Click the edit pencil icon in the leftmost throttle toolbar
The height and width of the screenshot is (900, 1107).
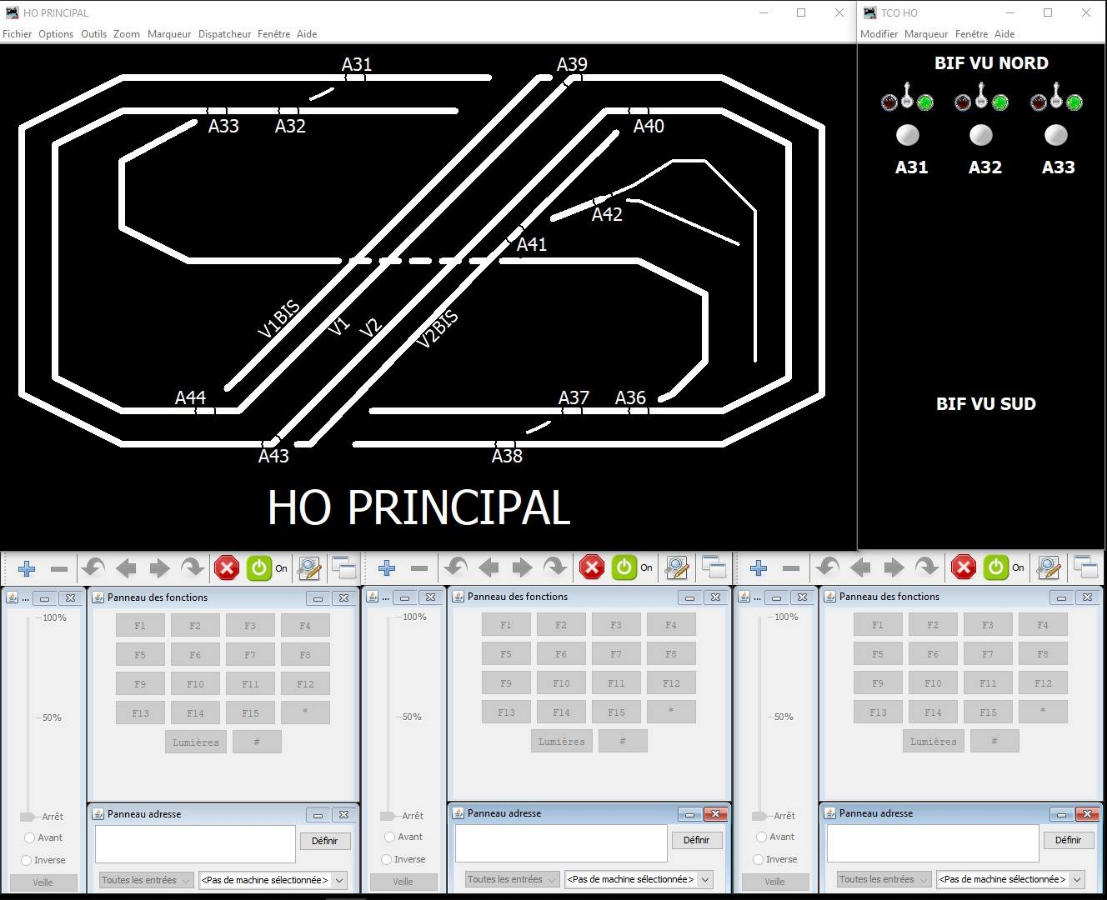[310, 568]
